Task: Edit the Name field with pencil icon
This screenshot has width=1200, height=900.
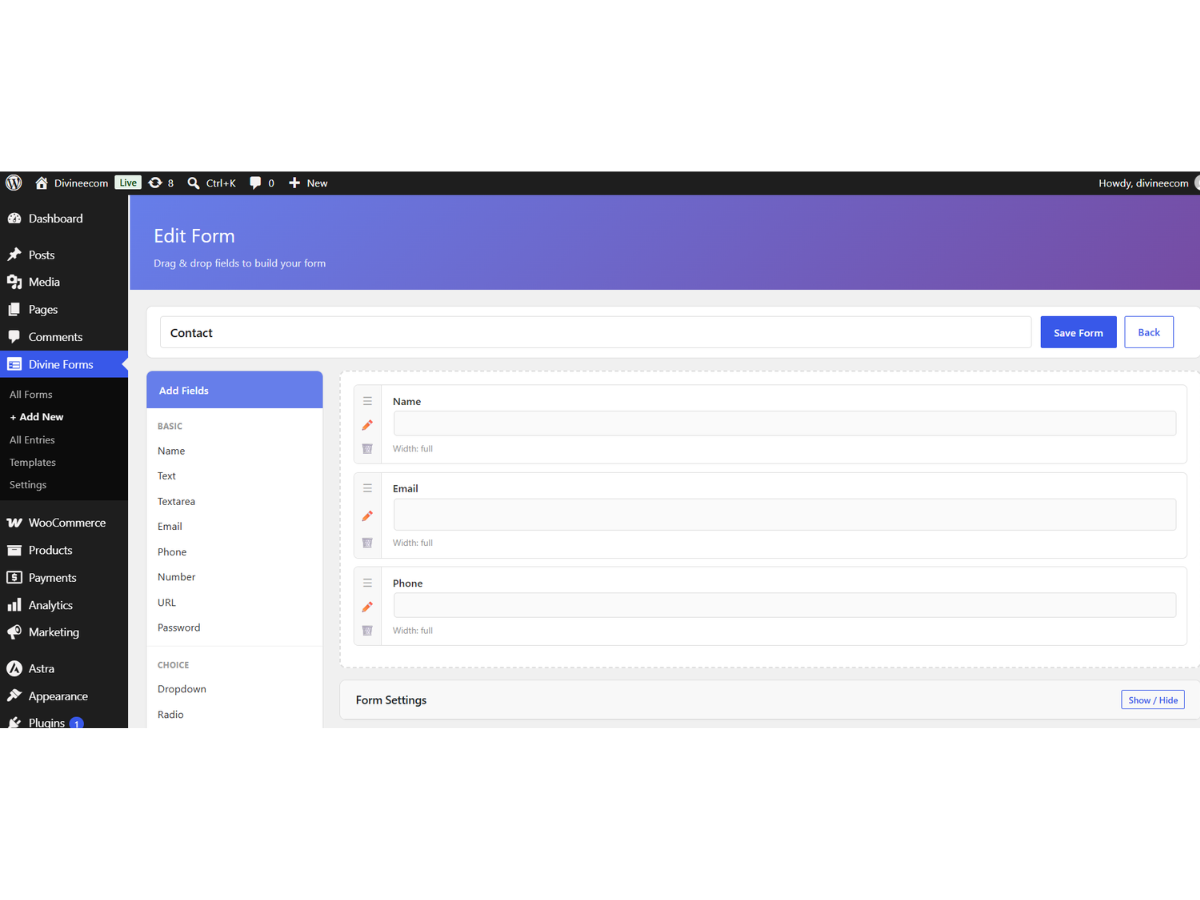Action: (x=367, y=425)
